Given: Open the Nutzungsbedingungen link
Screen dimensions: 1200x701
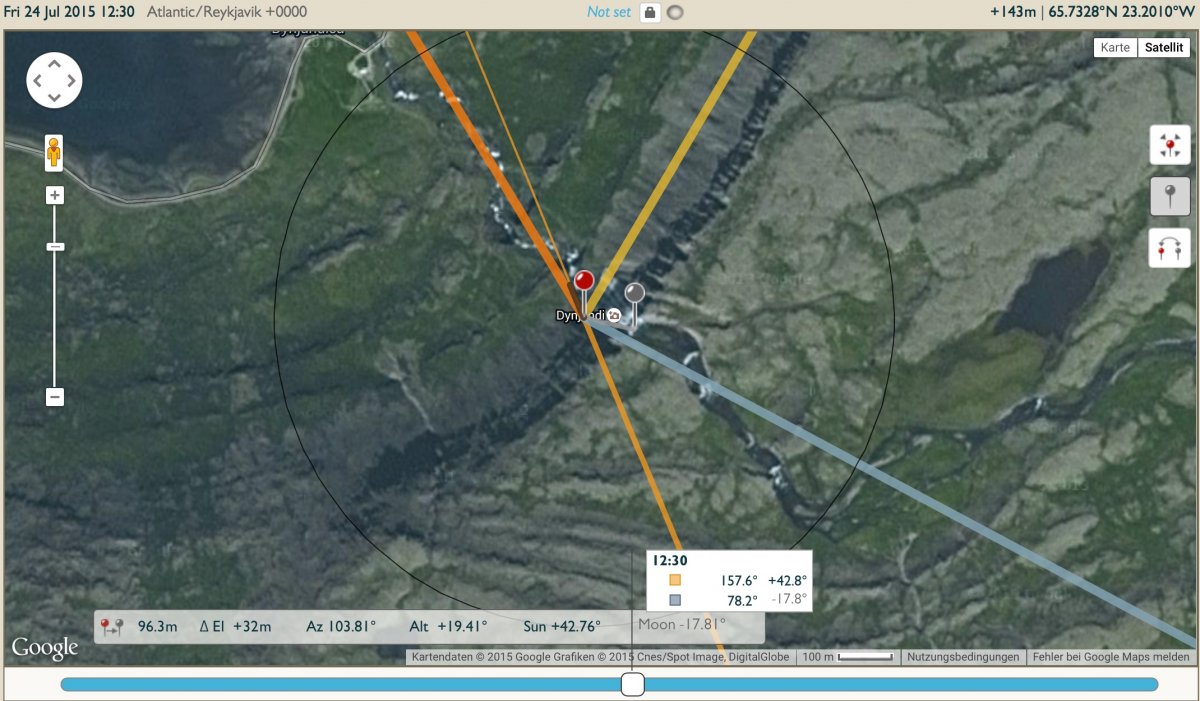Looking at the screenshot, I should click(x=964, y=657).
